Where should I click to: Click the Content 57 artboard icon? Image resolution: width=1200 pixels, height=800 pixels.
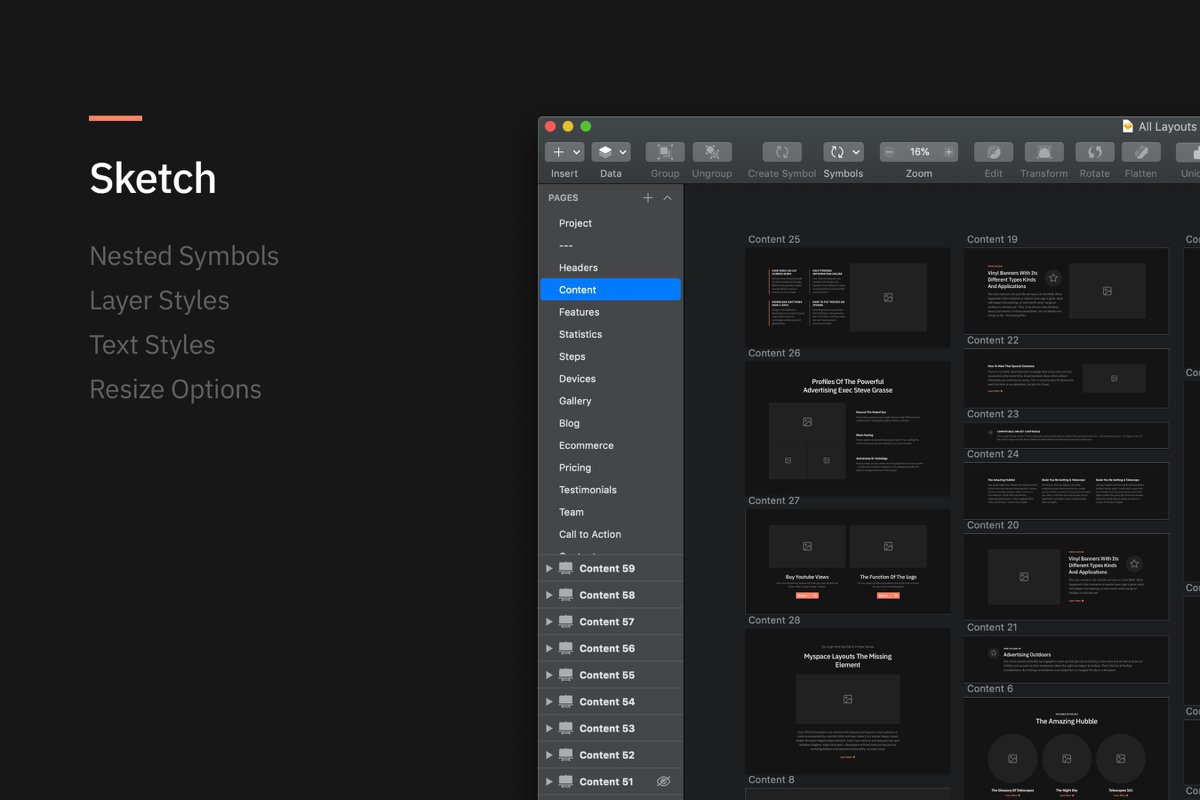pyautogui.click(x=566, y=622)
